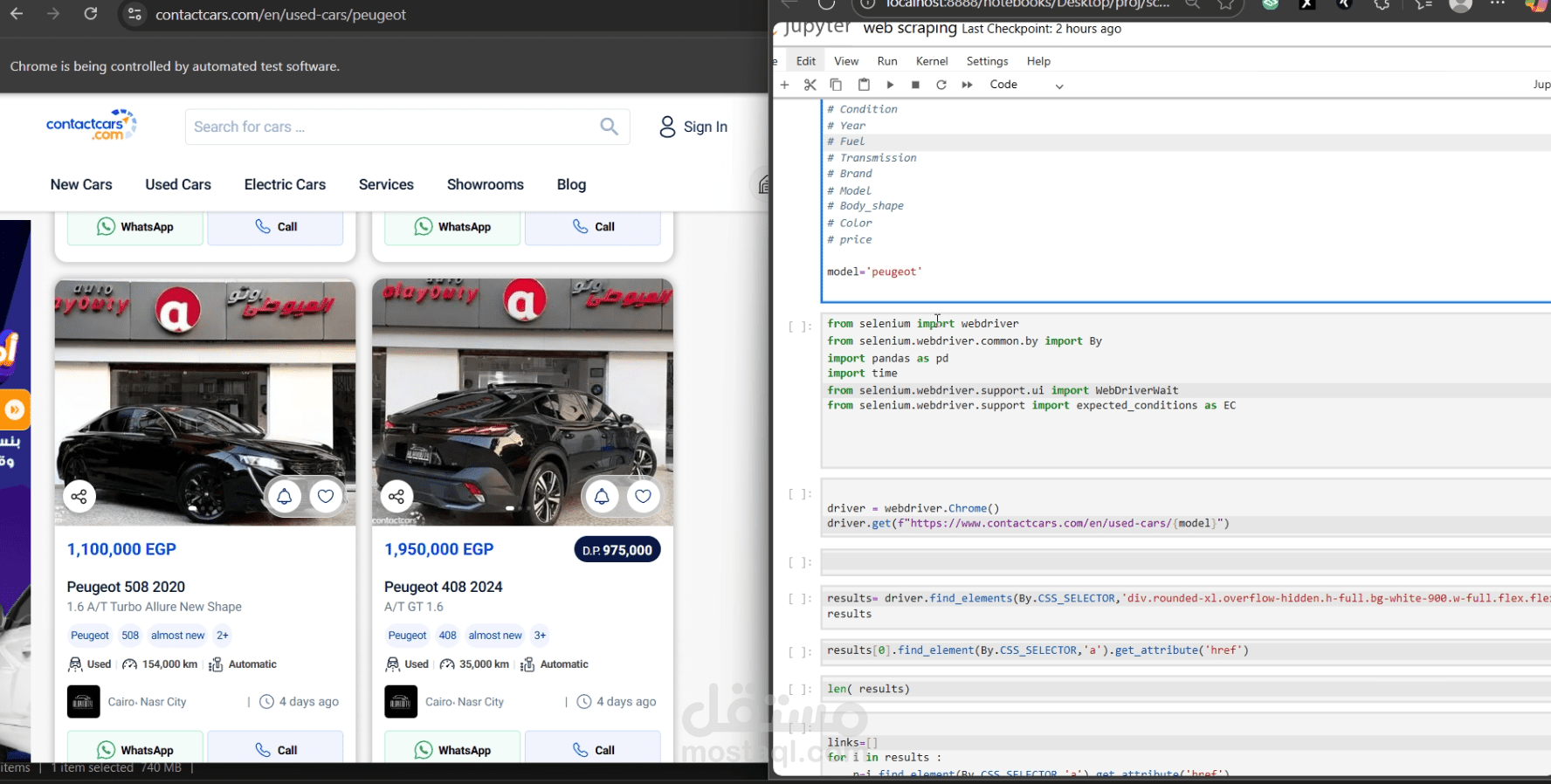Open the Peugeot 508 2020 car photo

coord(205,402)
